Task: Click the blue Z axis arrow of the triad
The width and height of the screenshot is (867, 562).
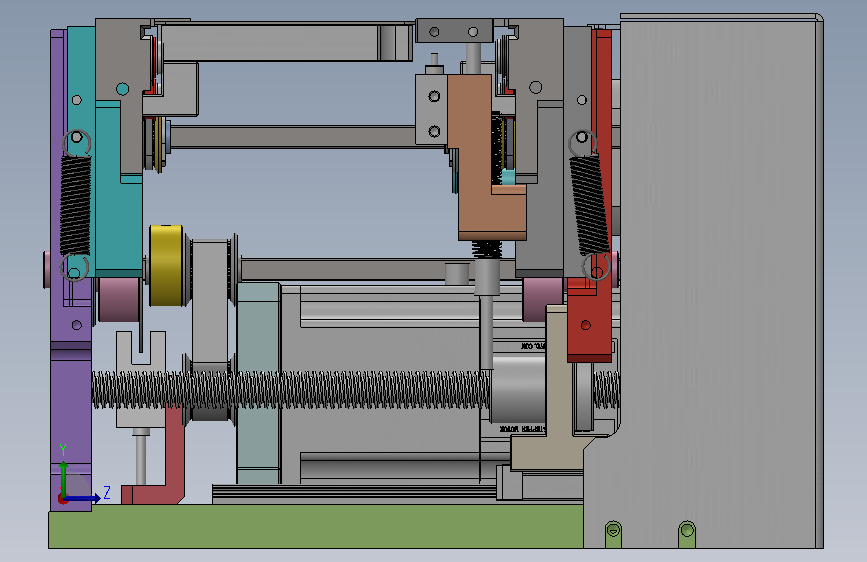Action: point(83,498)
